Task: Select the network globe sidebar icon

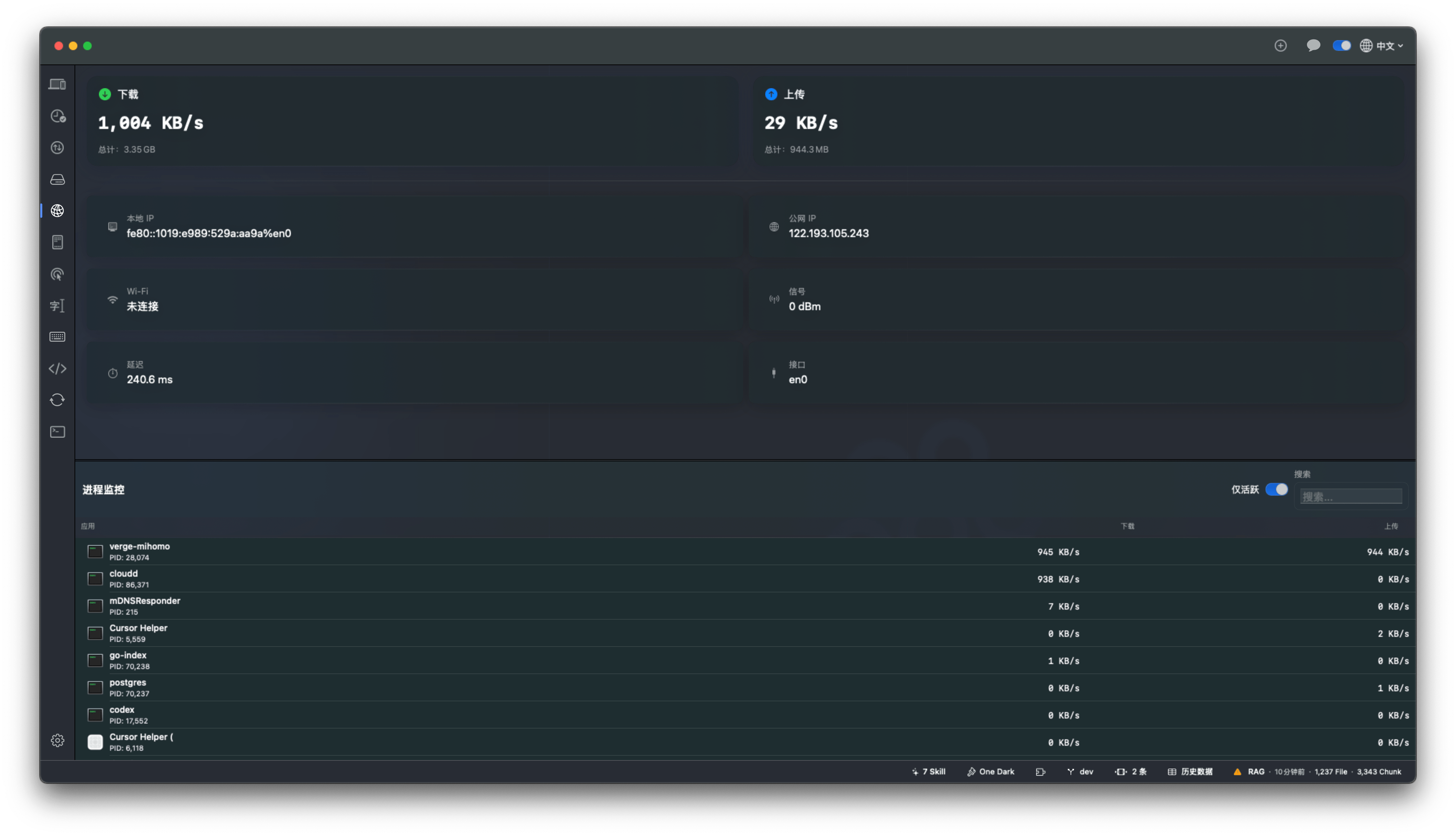Action: (57, 211)
